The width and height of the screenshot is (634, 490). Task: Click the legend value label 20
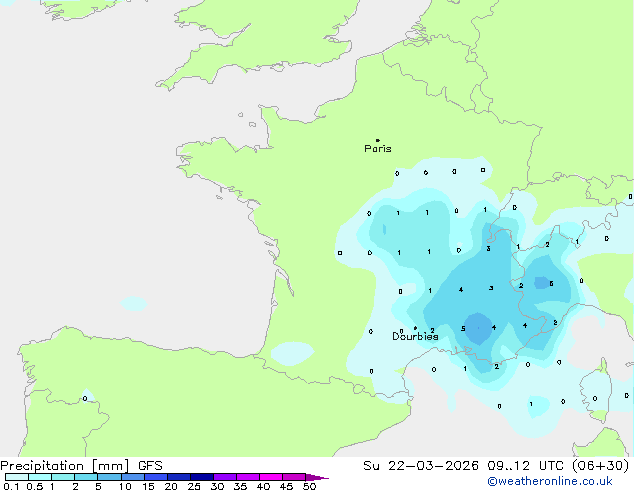(171, 486)
